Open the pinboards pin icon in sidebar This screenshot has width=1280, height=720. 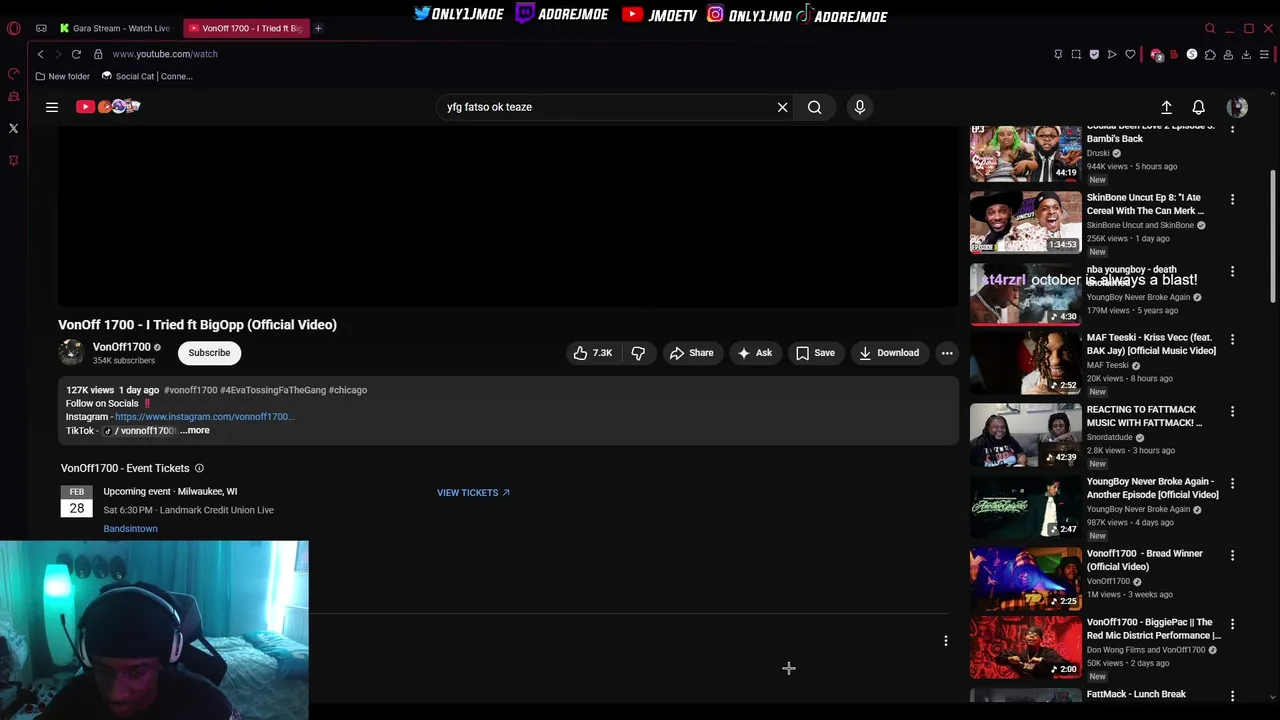(x=13, y=160)
